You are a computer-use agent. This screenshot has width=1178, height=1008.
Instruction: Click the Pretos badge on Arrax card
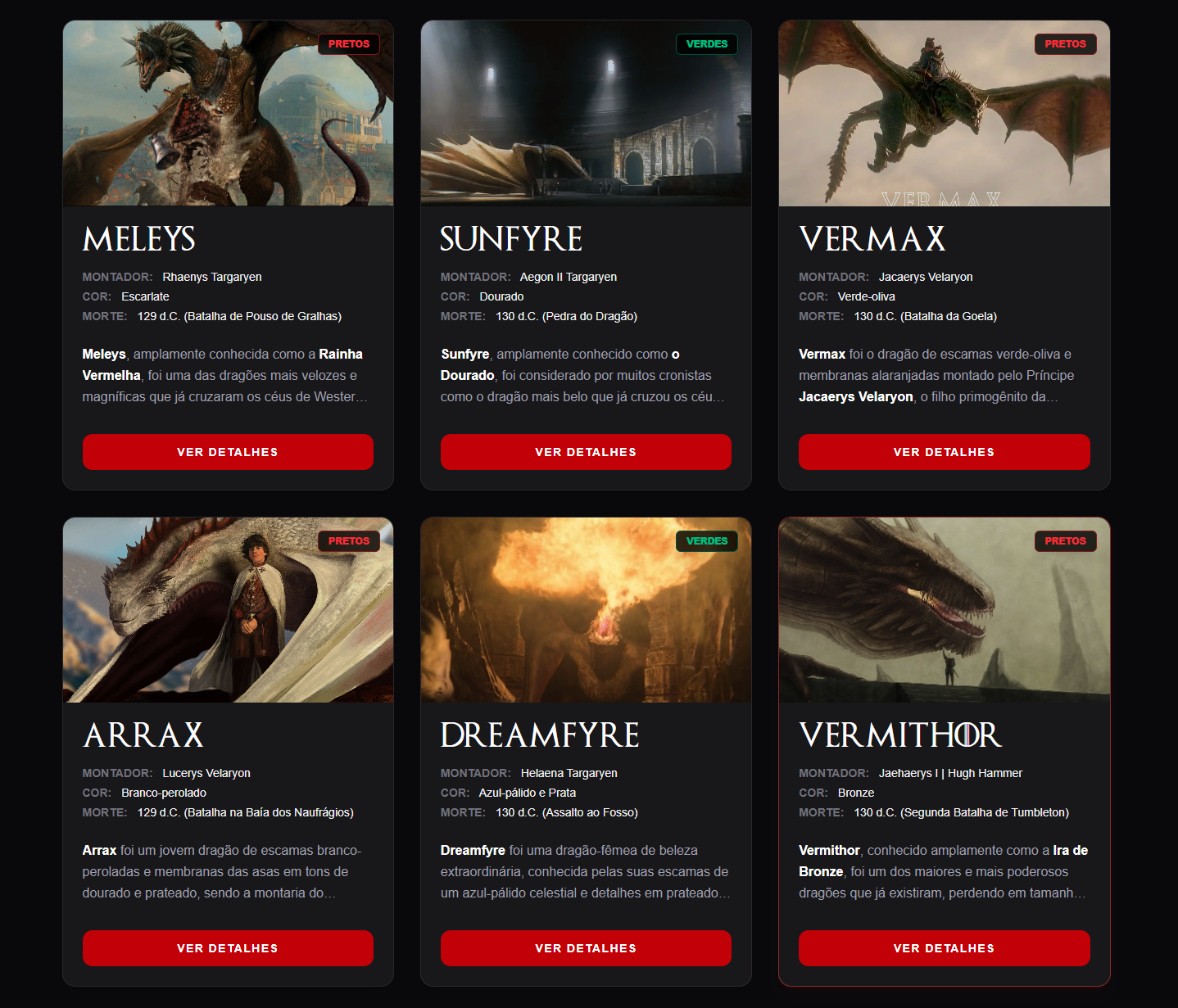tap(349, 541)
